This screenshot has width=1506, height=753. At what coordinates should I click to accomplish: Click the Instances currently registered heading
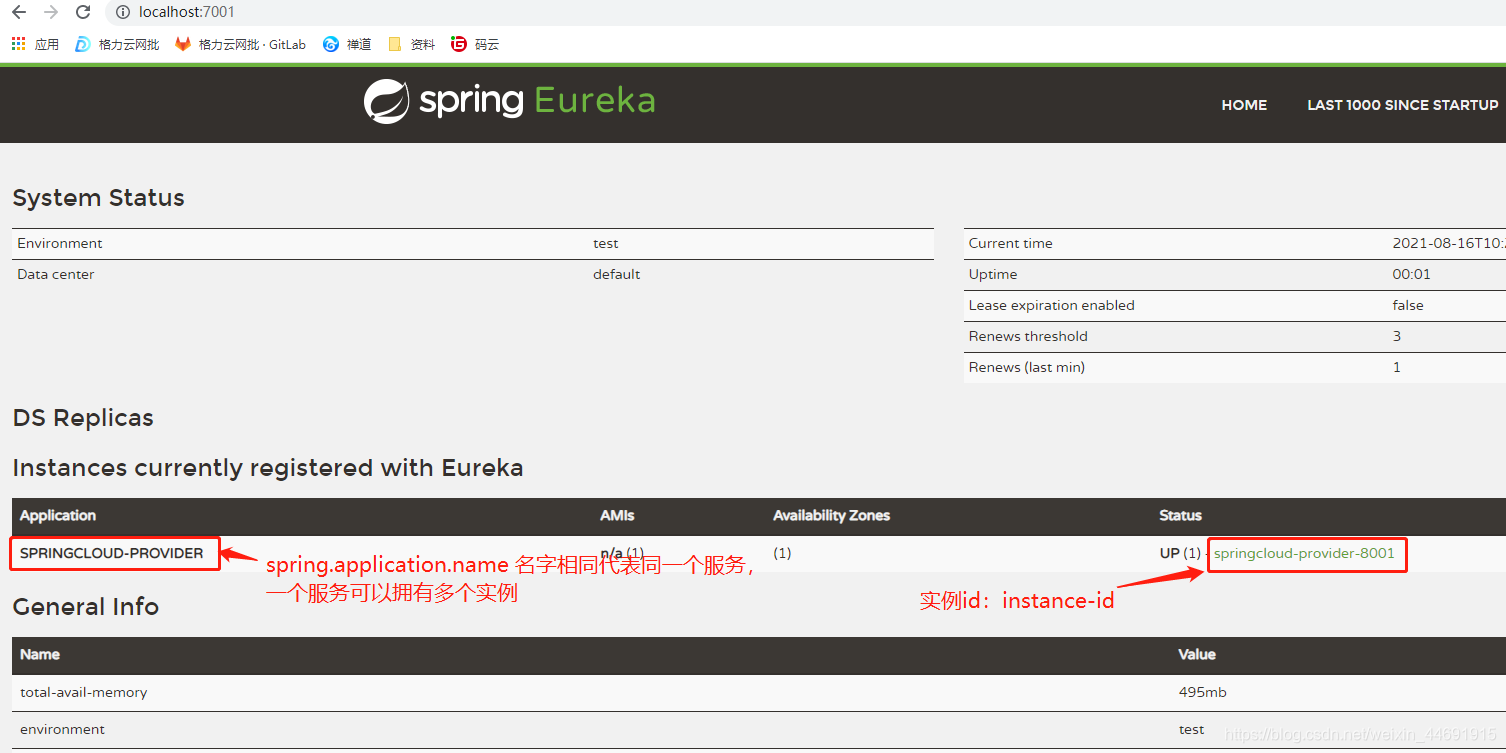point(267,468)
